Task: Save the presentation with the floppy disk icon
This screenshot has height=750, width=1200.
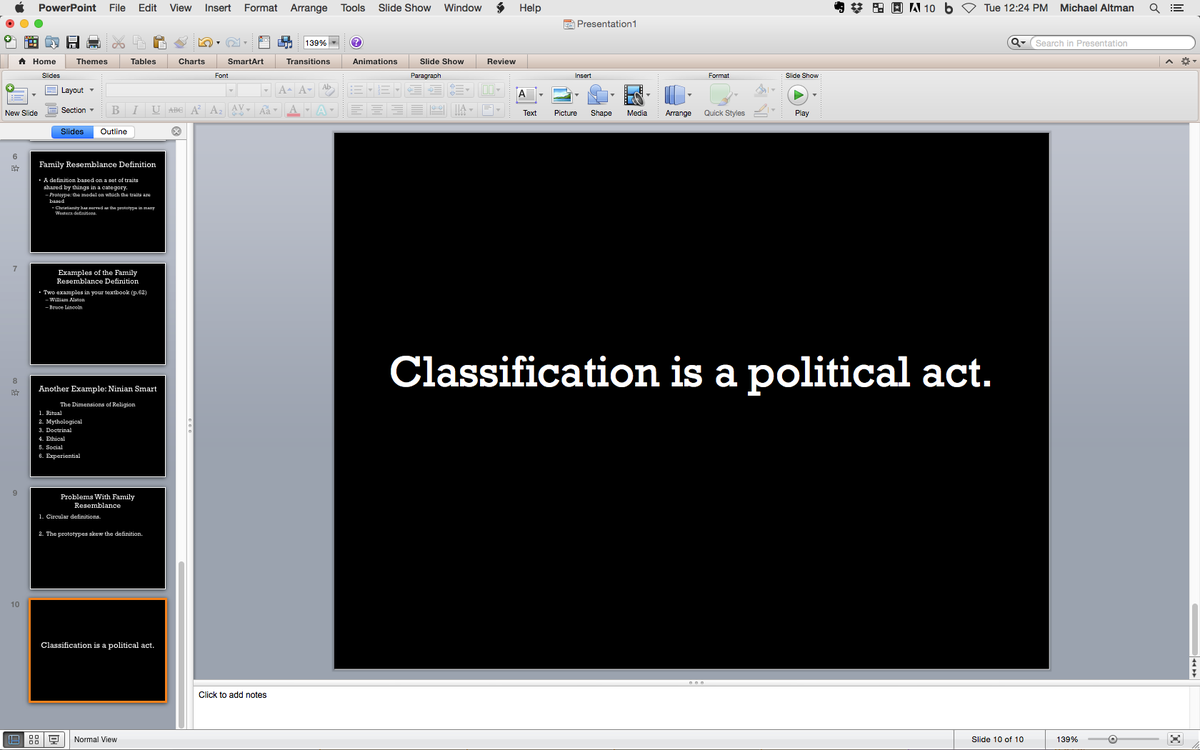Action: click(x=73, y=42)
